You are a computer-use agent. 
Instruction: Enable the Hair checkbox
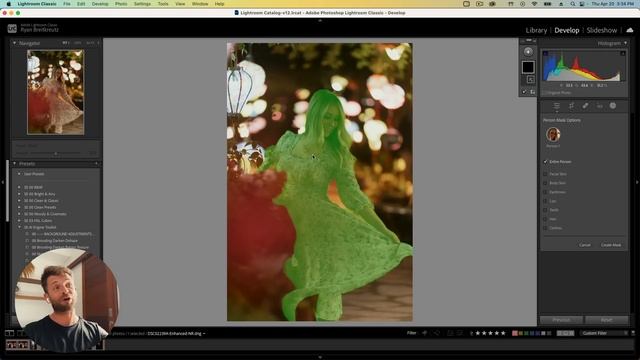pos(545,219)
